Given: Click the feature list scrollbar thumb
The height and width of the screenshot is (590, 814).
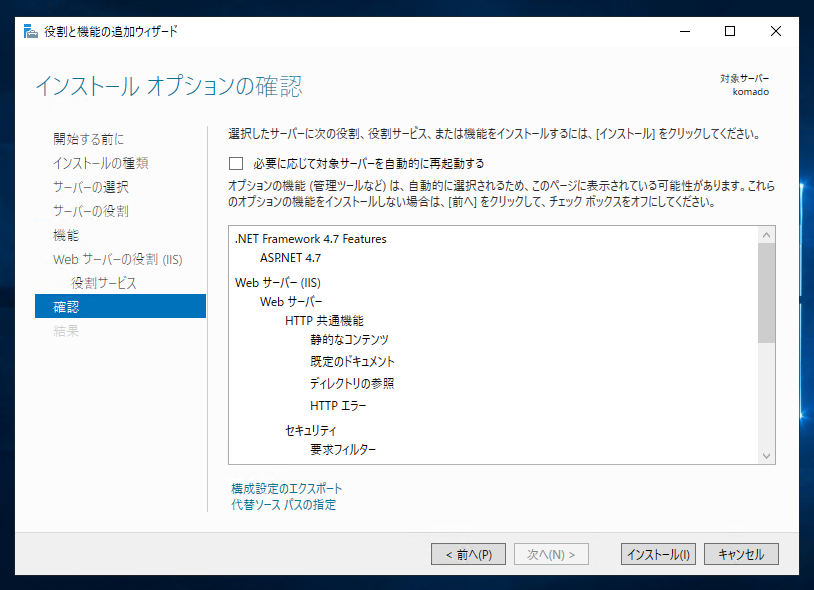Looking at the screenshot, I should click(x=766, y=293).
